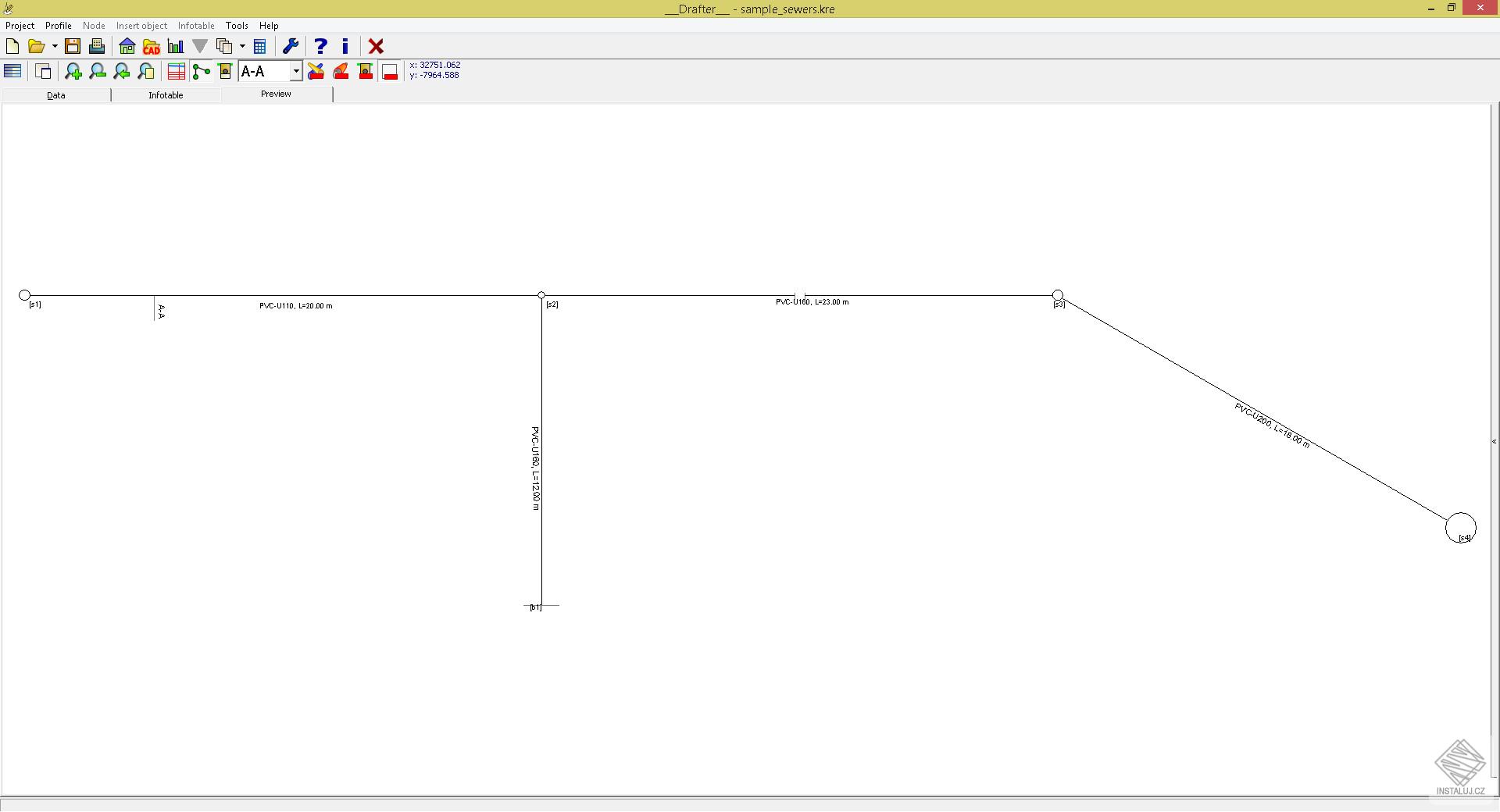The width and height of the screenshot is (1500, 812).
Task: Open a project with the folder icon
Action: (x=36, y=46)
